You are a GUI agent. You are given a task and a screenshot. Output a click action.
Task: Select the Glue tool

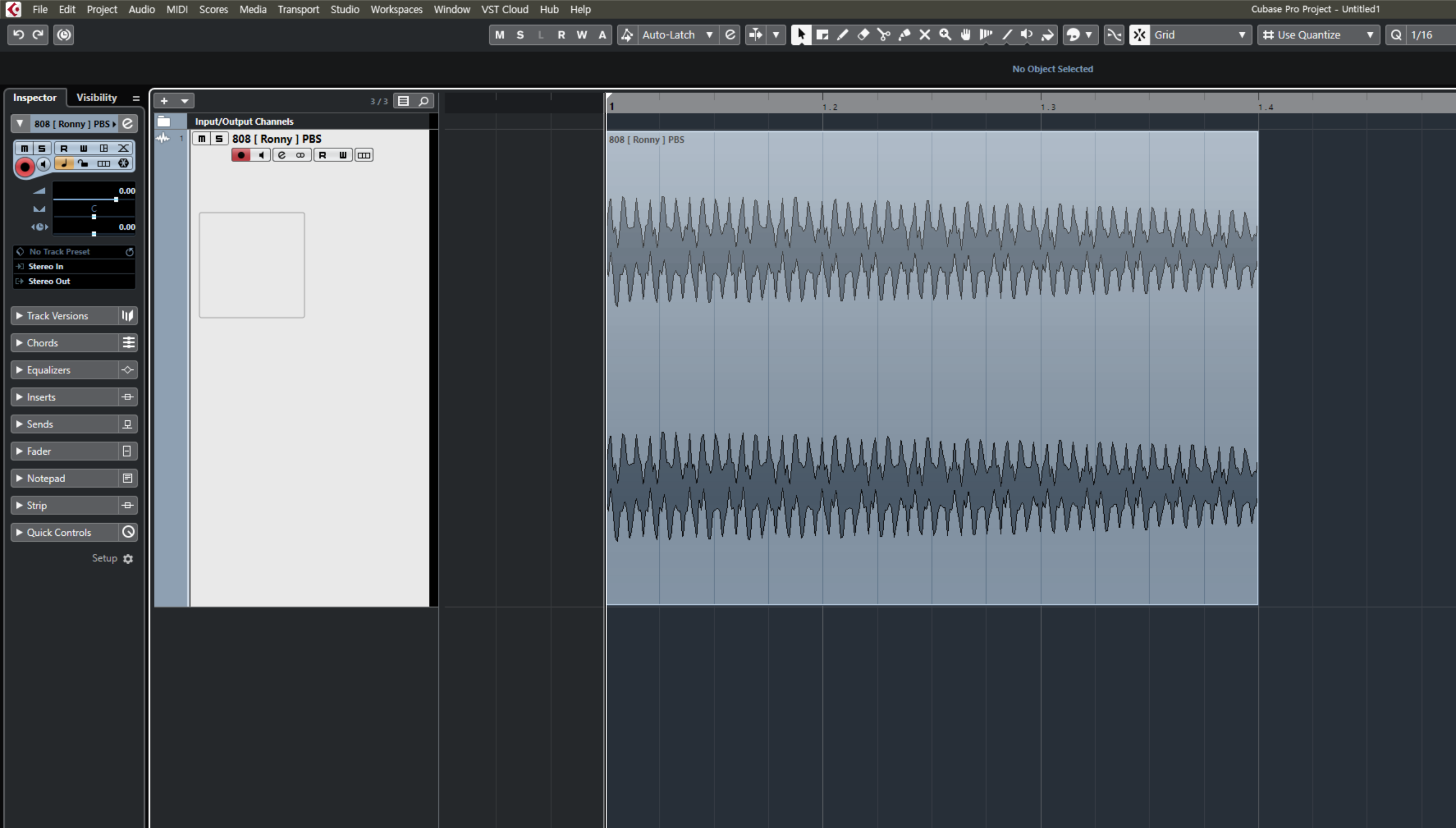click(904, 34)
